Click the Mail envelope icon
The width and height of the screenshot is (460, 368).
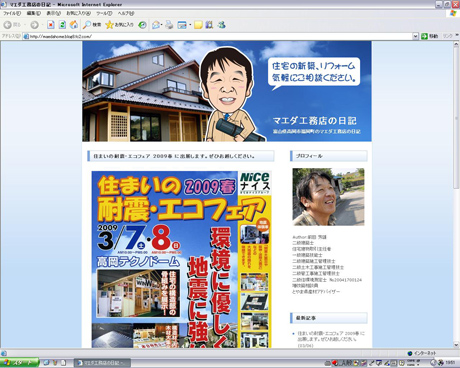coord(156,25)
